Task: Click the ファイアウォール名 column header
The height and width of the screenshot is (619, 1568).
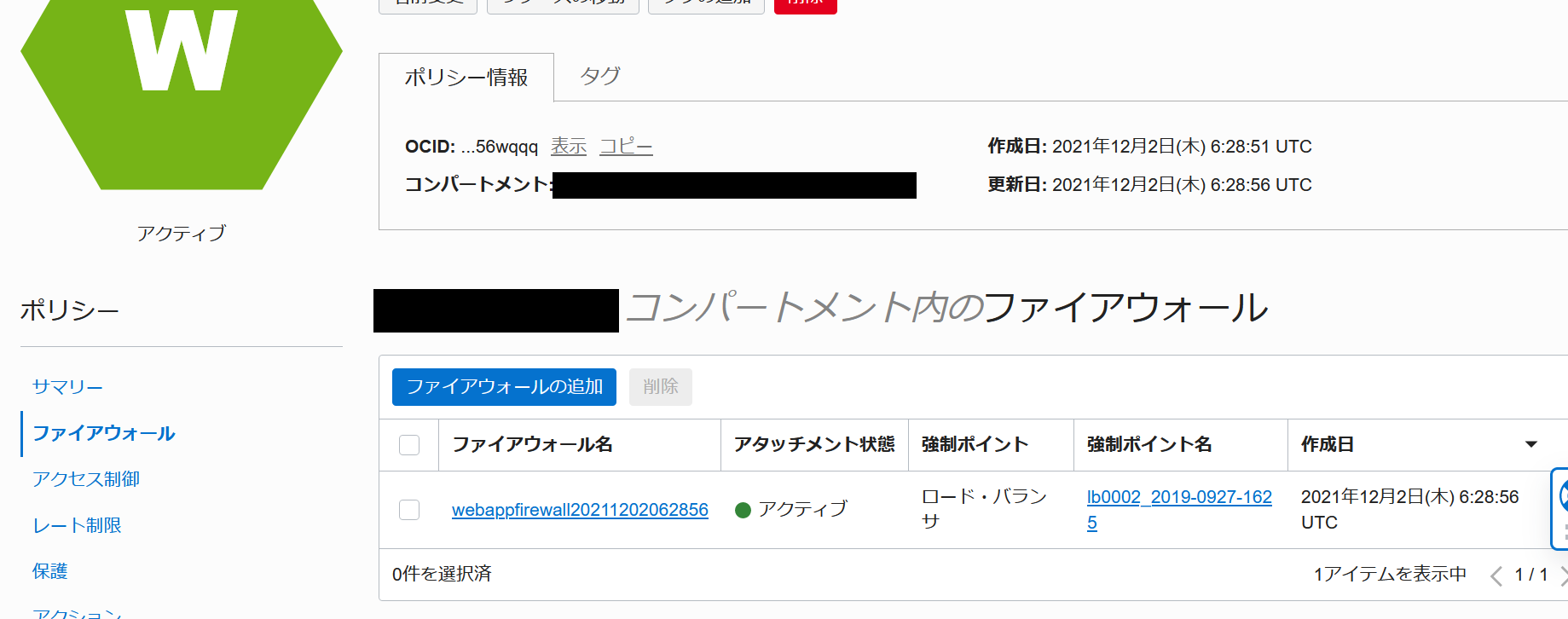Action: (532, 444)
